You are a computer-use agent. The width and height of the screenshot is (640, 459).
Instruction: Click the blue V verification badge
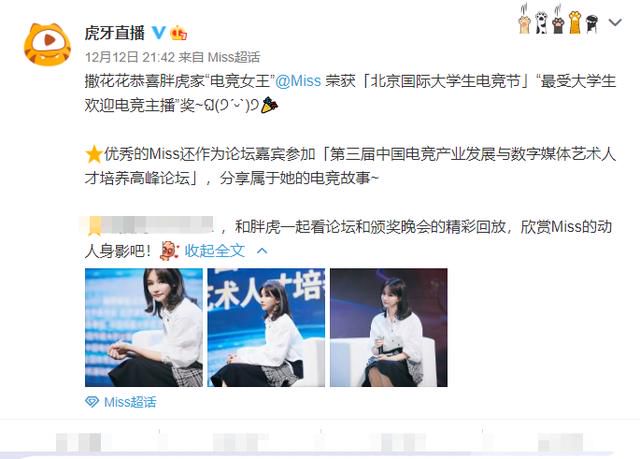tap(159, 33)
